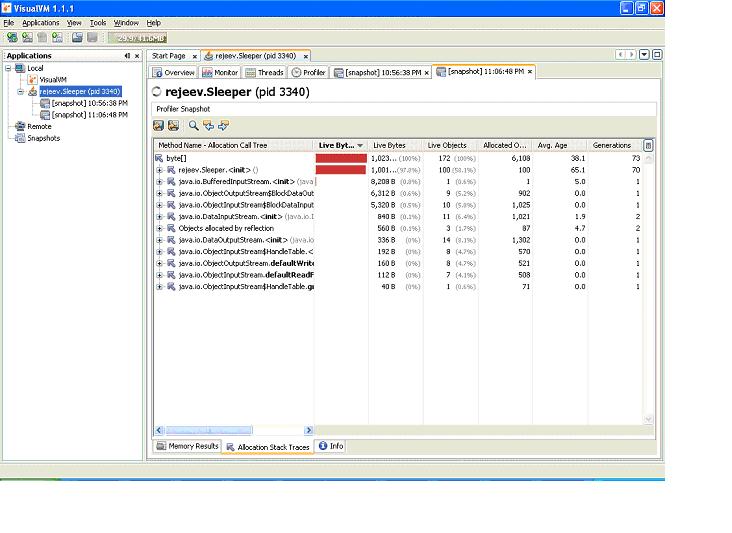Open the Window menu
732x533 pixels.
[126, 23]
